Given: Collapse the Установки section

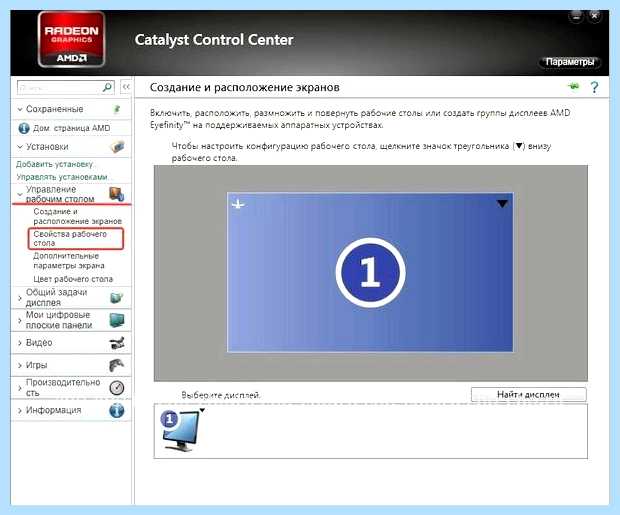Looking at the screenshot, I should click(x=20, y=147).
